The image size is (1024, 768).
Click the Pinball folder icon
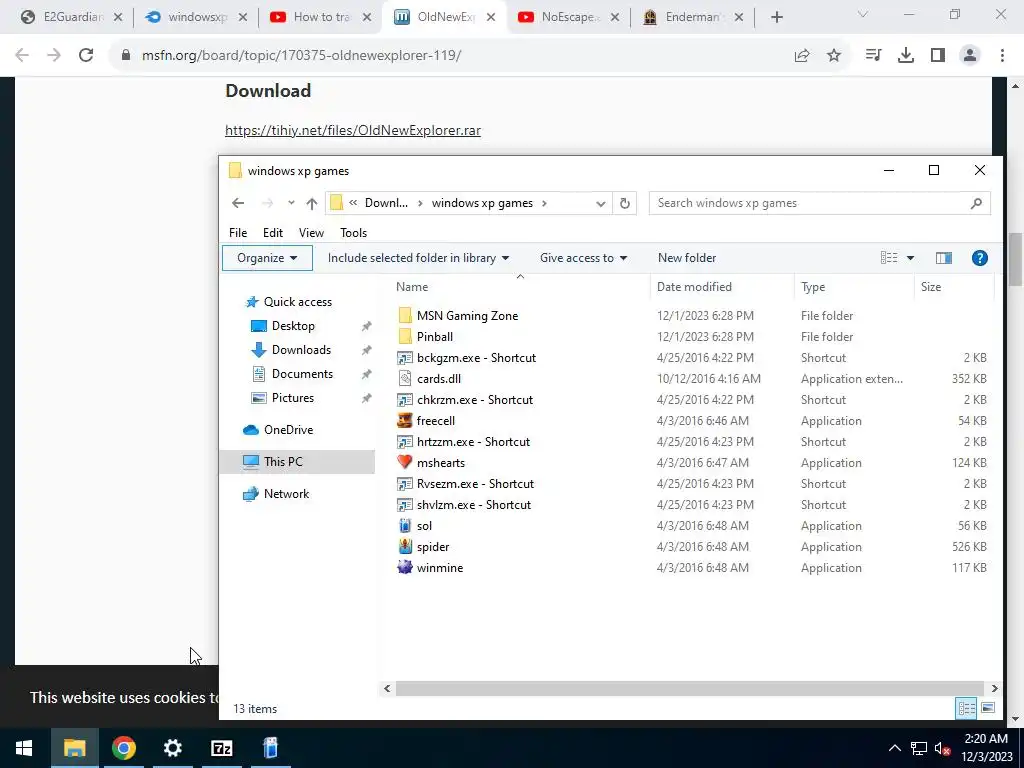point(405,336)
